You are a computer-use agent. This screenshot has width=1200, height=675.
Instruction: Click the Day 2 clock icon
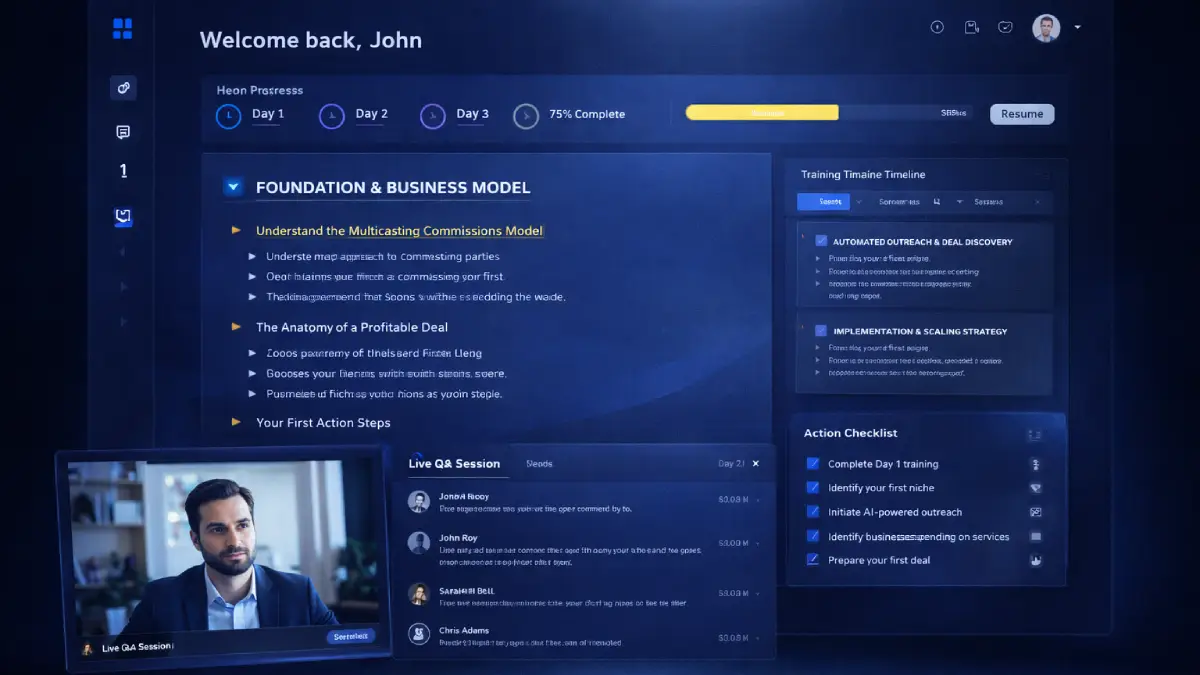pos(331,116)
